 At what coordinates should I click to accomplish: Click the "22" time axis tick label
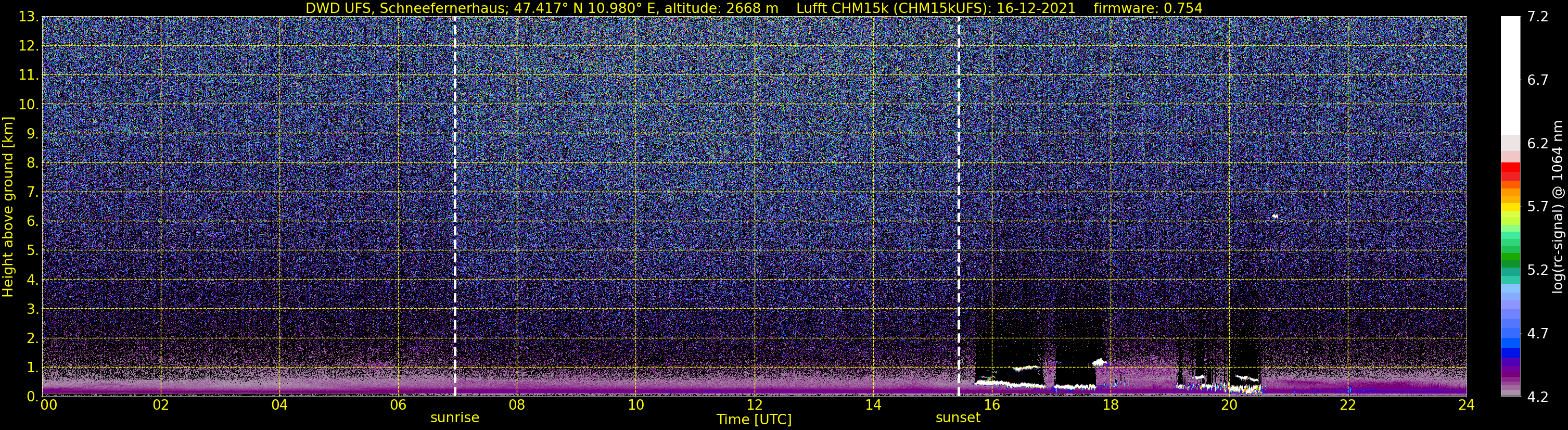point(1348,406)
